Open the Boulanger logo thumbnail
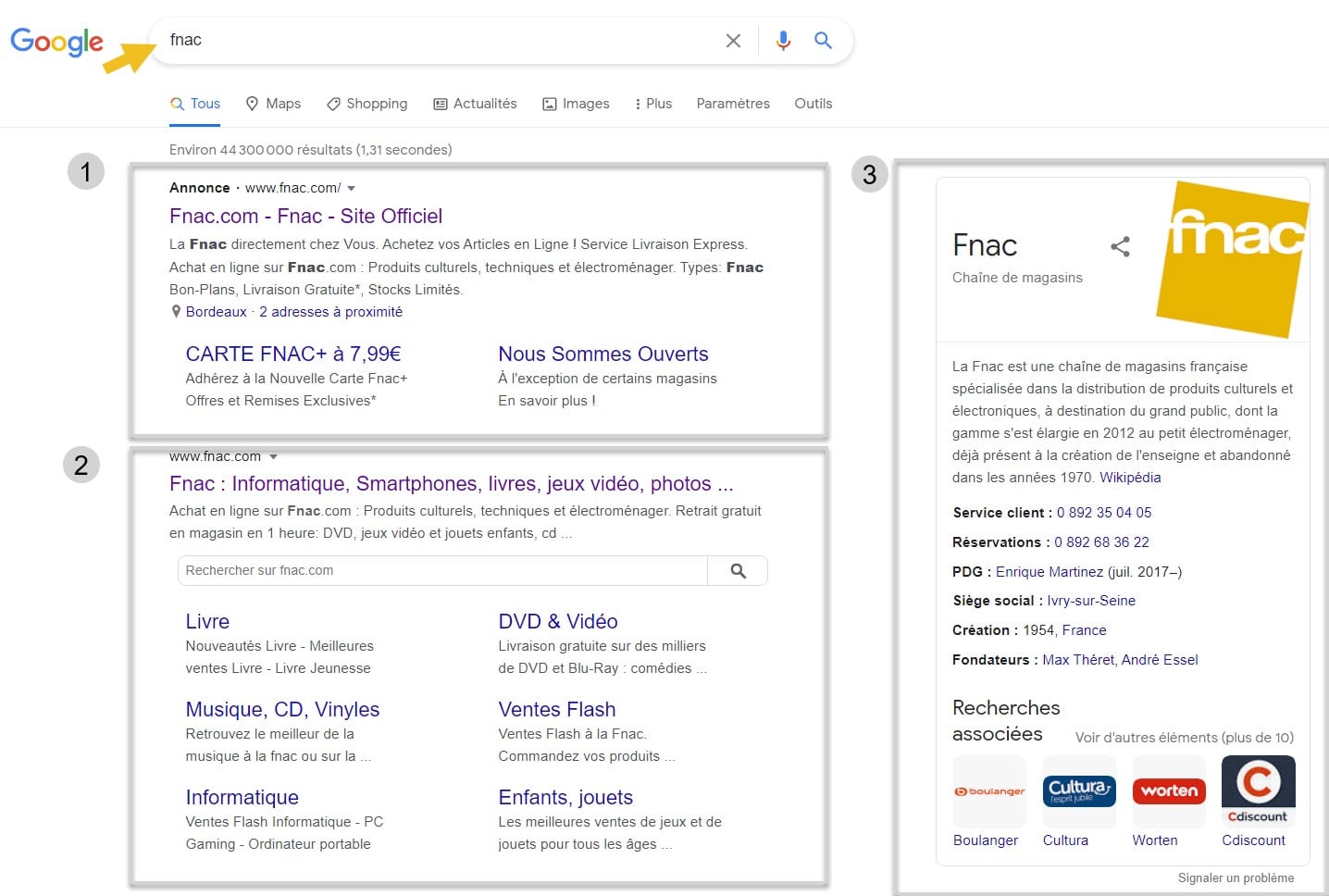 tap(989, 791)
